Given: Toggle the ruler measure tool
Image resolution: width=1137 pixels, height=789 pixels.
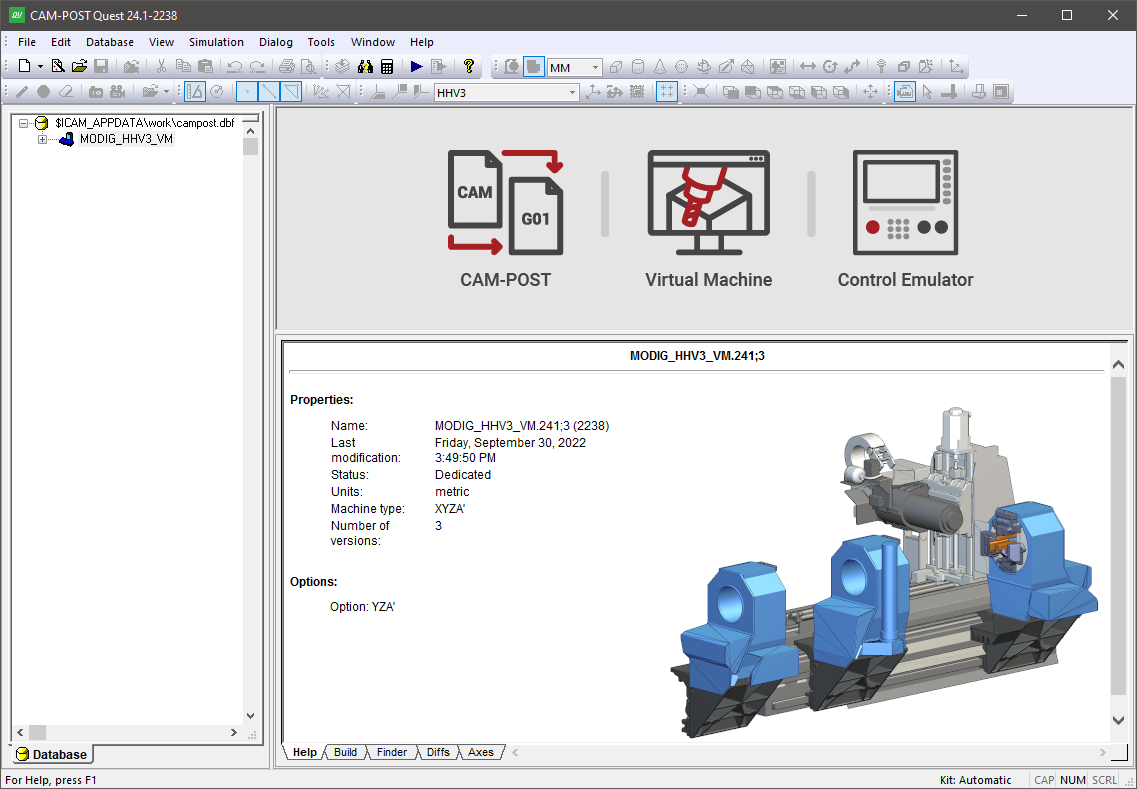Looking at the screenshot, I should click(195, 91).
